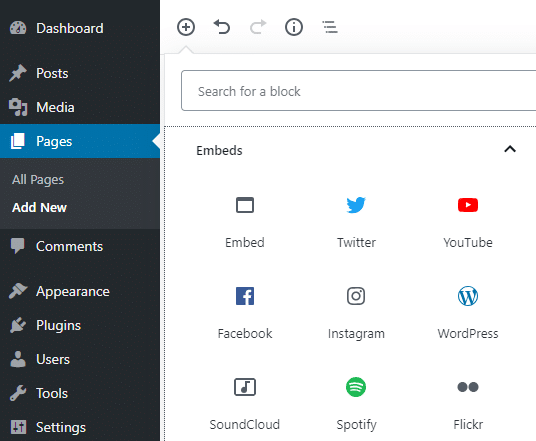Insert the WordPress embed block

[468, 312]
